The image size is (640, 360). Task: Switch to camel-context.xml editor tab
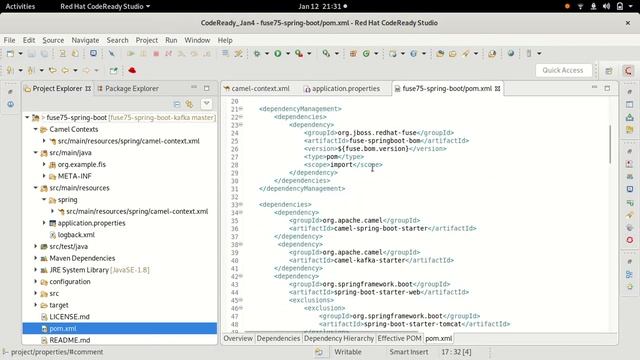pyautogui.click(x=256, y=89)
